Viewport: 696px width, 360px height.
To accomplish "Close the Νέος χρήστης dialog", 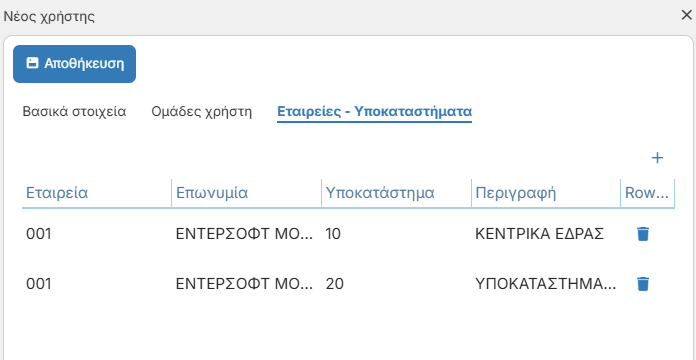I will (686, 16).
